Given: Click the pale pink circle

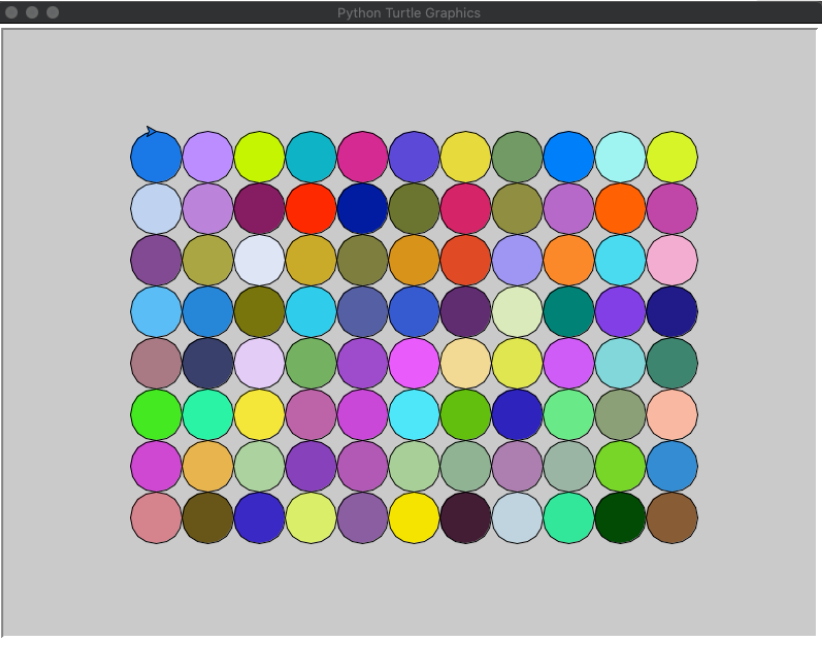Looking at the screenshot, I should (673, 261).
